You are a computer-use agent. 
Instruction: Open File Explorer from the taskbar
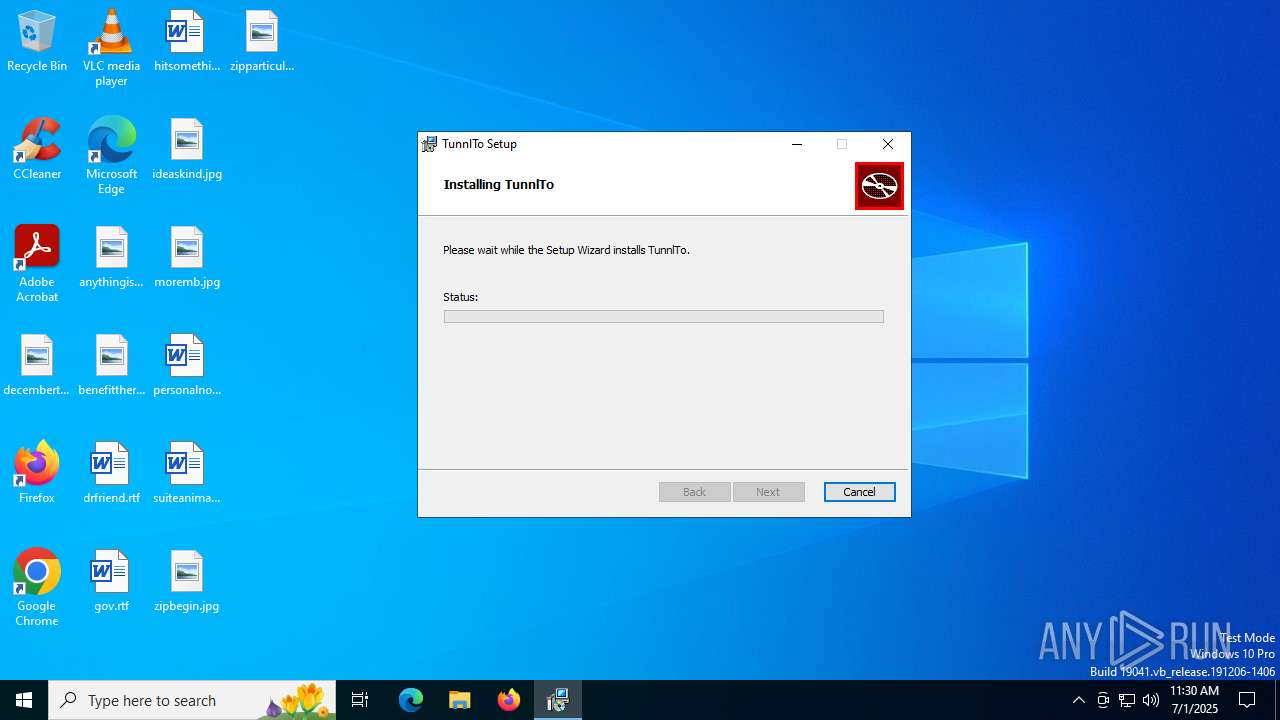(x=460, y=700)
